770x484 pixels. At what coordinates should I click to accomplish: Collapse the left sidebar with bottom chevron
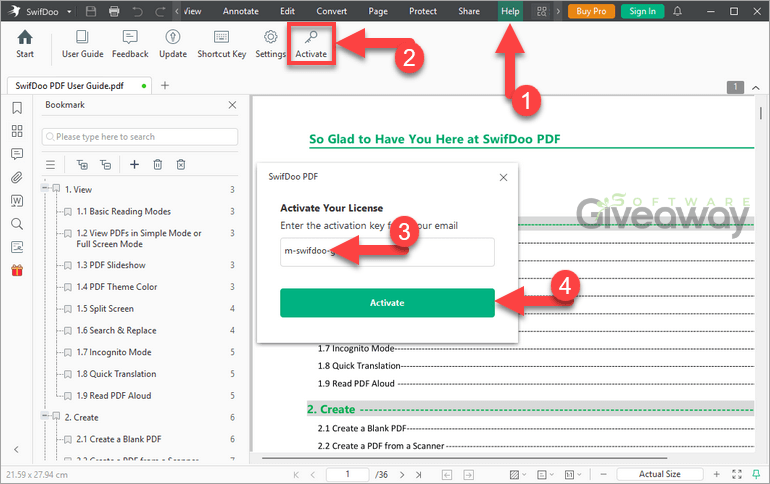(16, 449)
